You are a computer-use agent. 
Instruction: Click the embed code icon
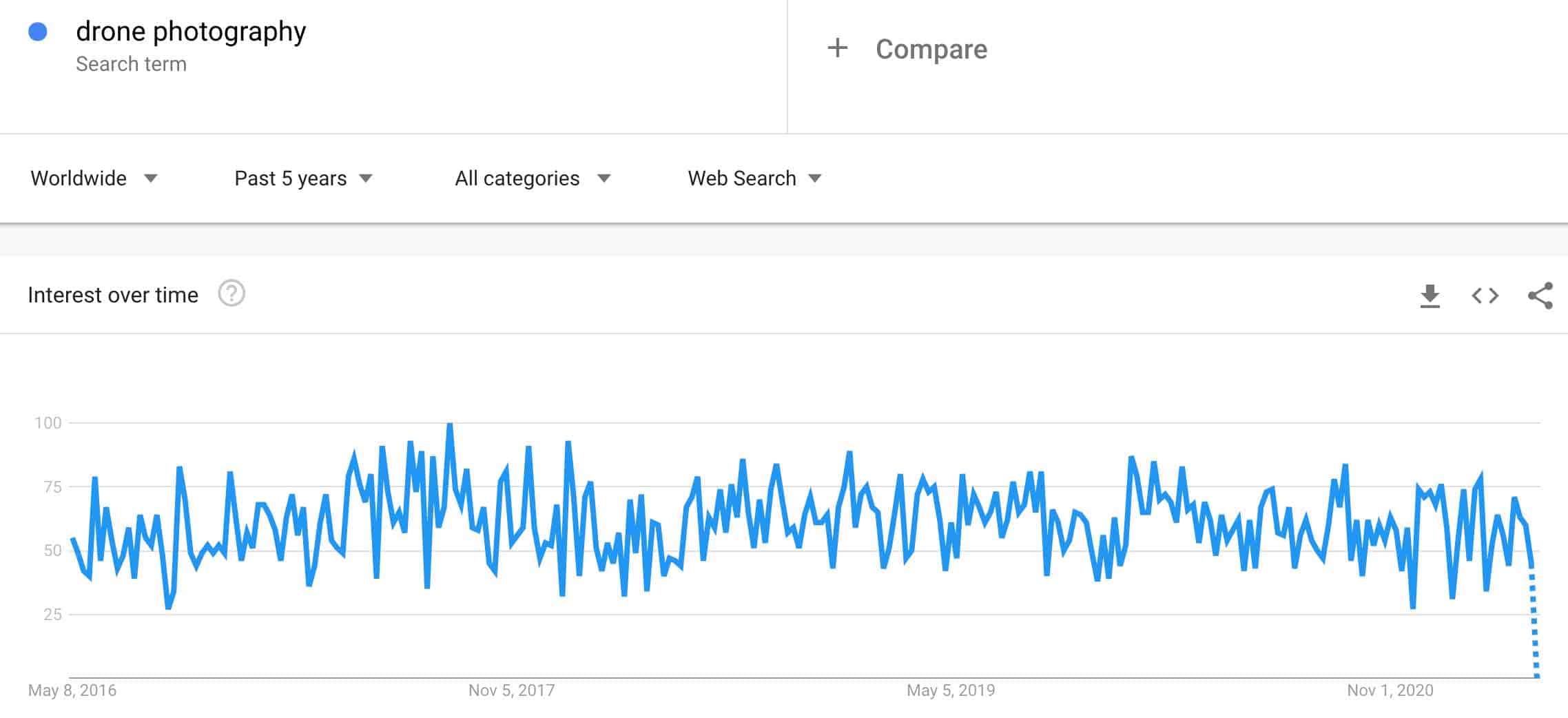click(x=1485, y=296)
